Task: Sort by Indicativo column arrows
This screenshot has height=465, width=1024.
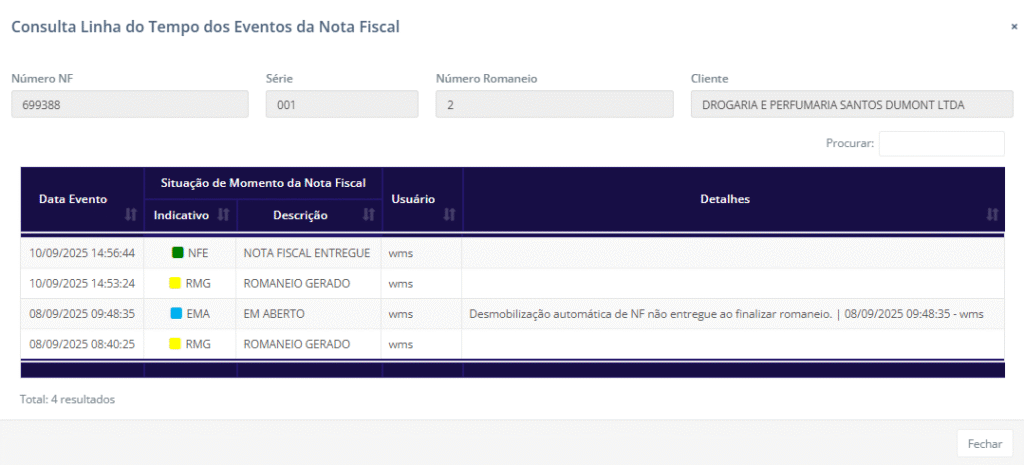Action: pos(223,215)
